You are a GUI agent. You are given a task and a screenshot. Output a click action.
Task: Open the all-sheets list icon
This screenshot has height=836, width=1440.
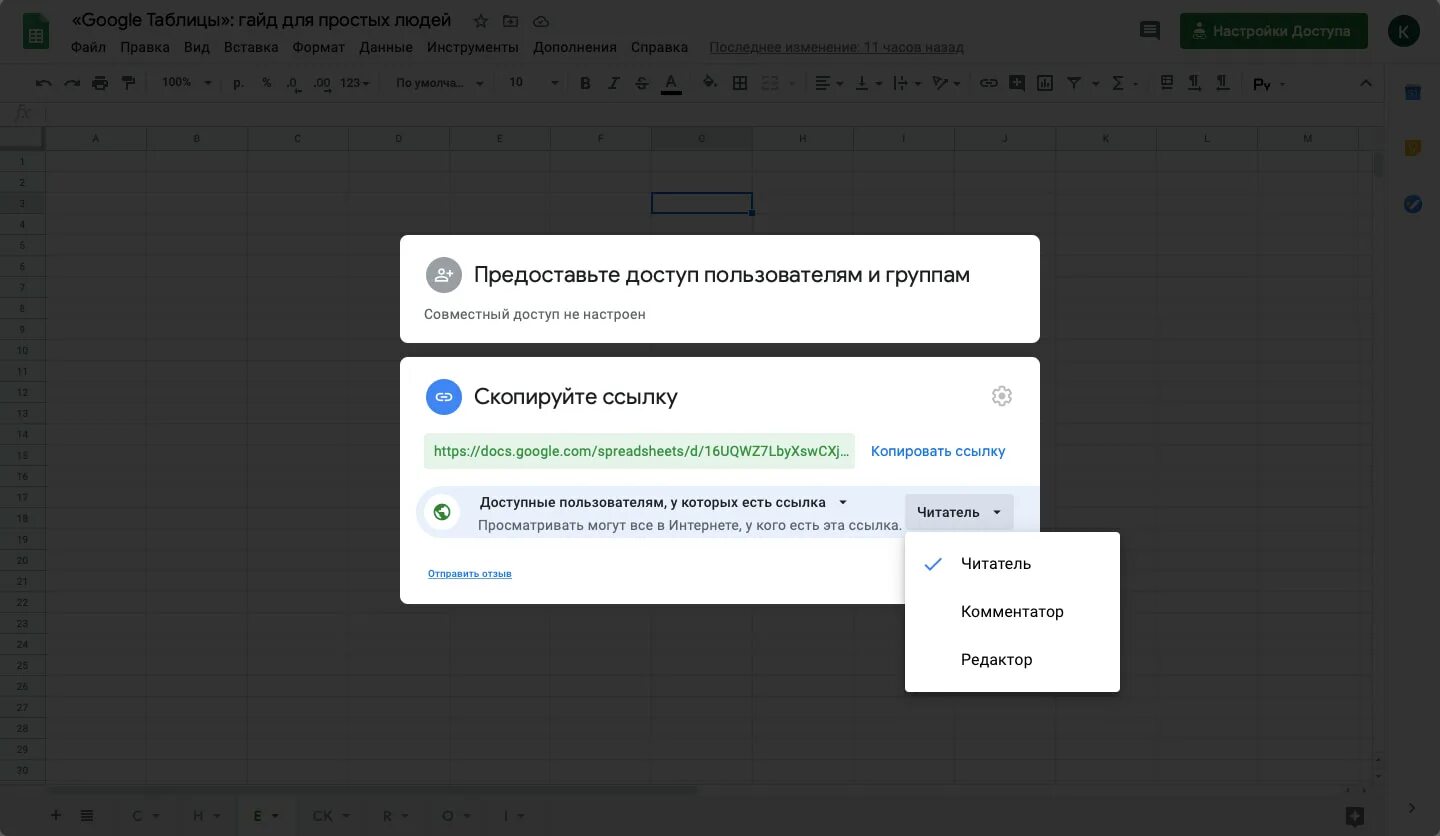click(x=87, y=815)
